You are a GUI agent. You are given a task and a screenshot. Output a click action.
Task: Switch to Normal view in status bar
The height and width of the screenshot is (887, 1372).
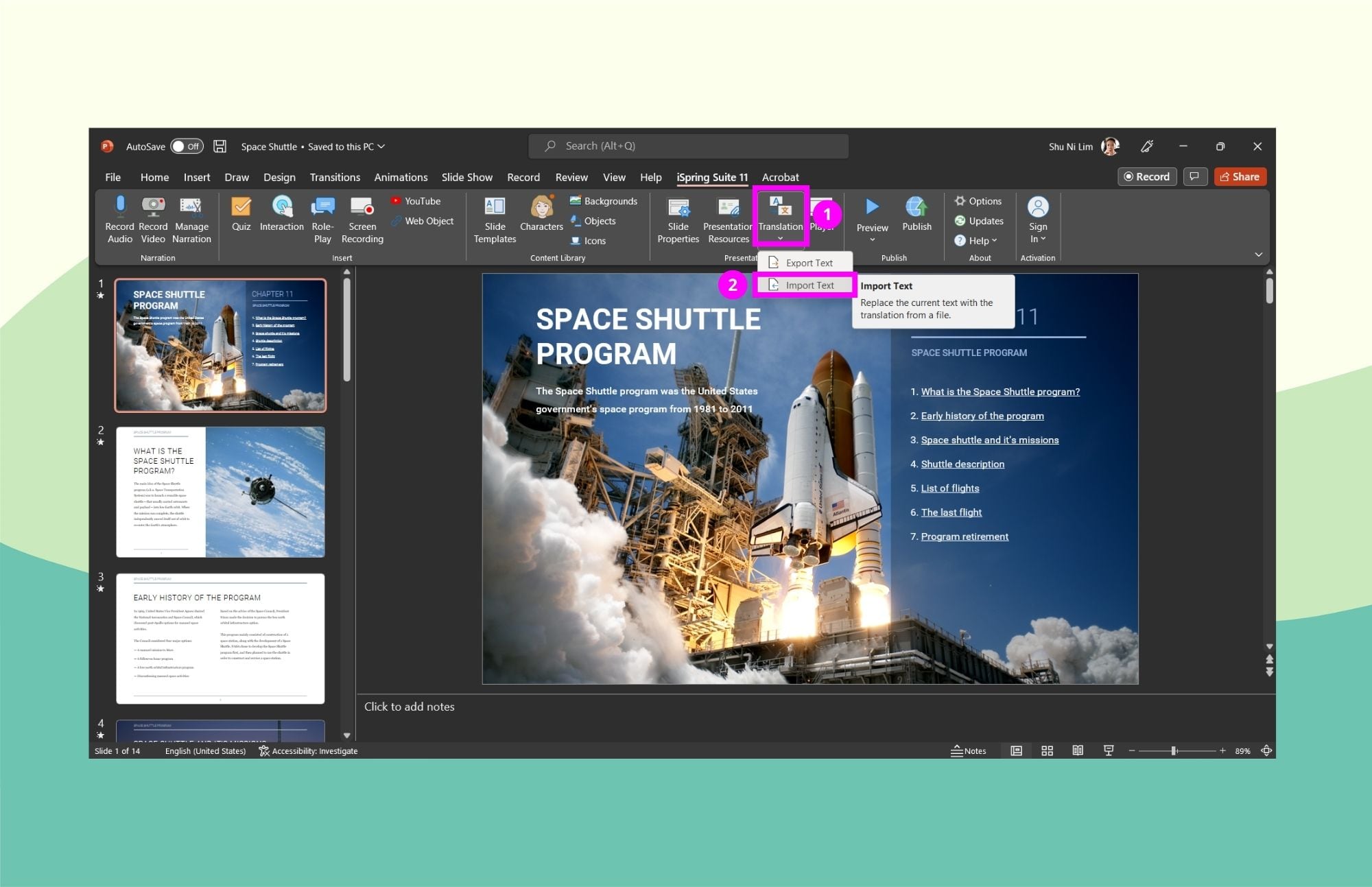1016,751
